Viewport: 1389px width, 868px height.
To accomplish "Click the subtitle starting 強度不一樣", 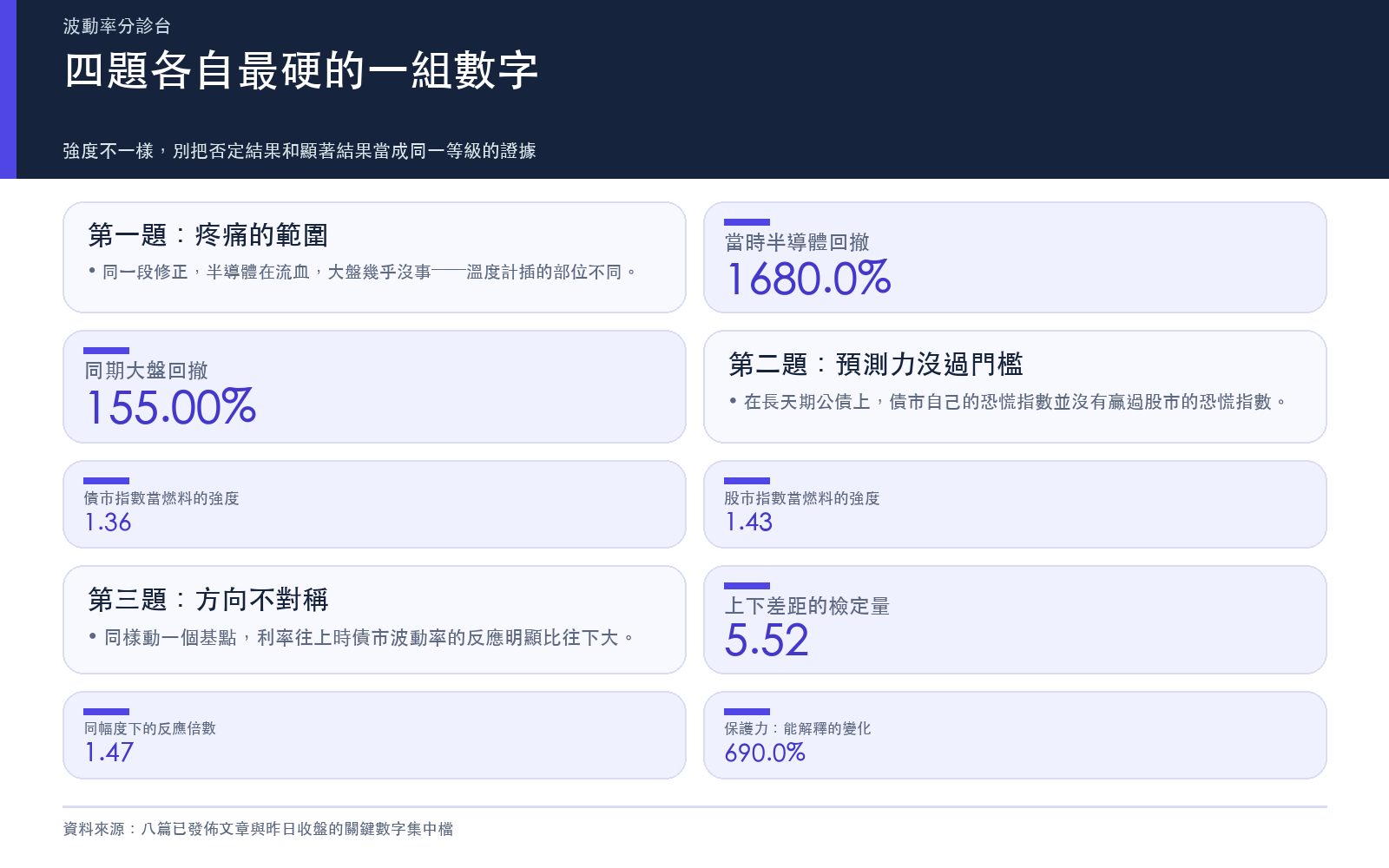I will tap(300, 151).
